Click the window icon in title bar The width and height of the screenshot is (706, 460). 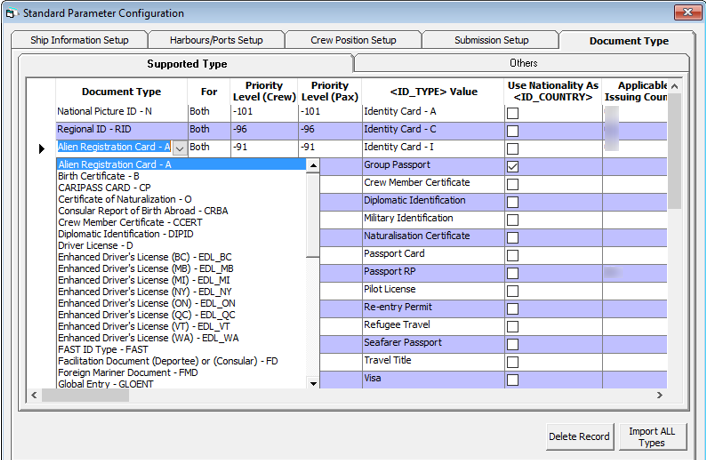10,13
